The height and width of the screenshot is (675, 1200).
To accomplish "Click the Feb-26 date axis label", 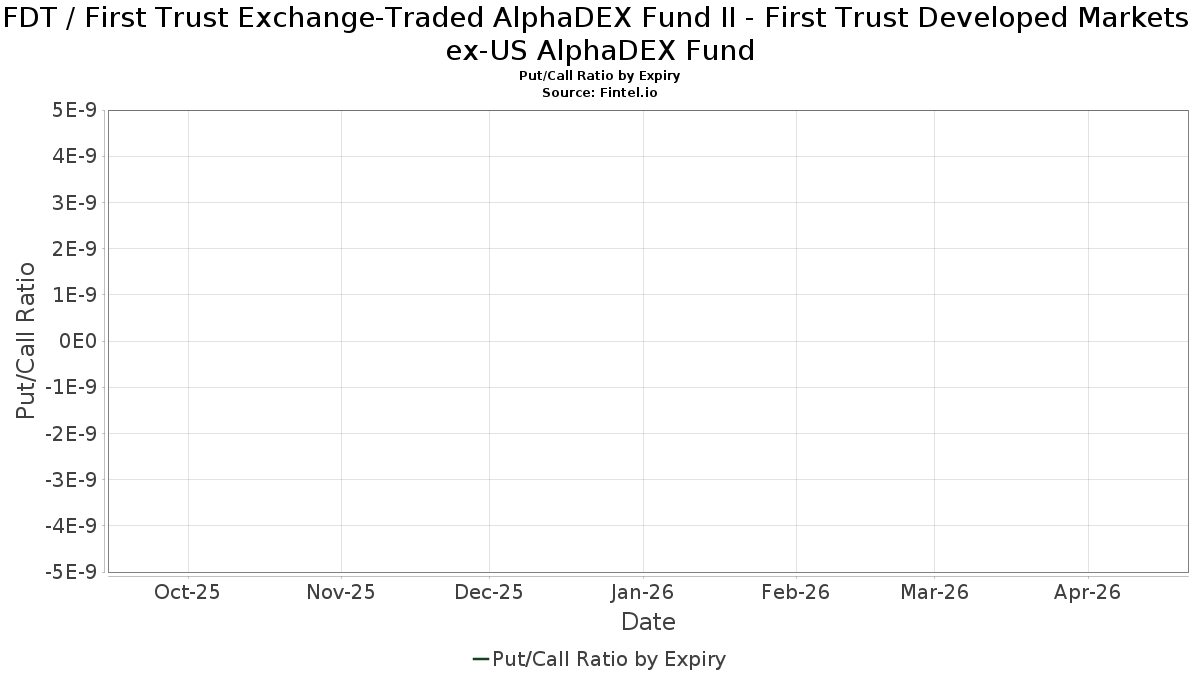I will pos(796,592).
